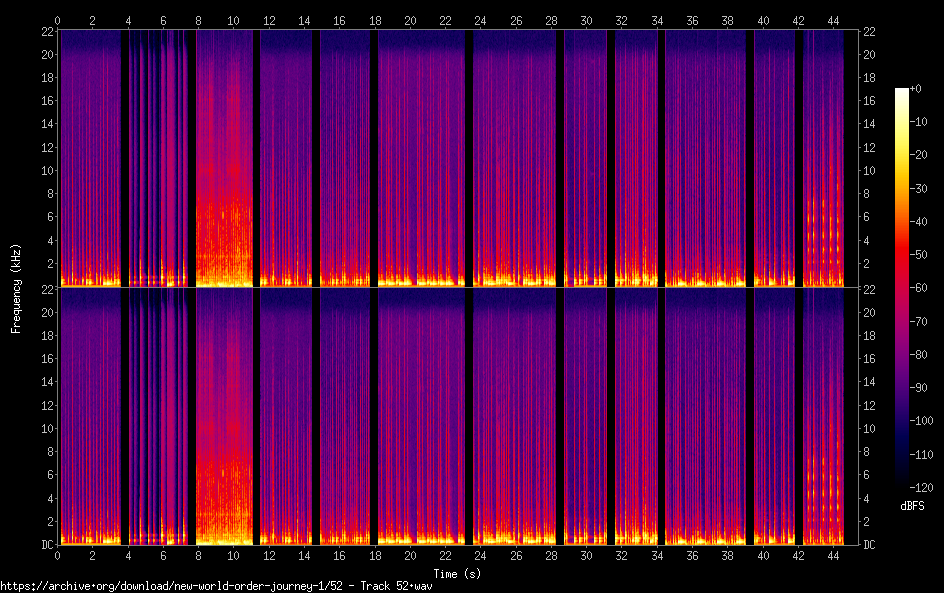The width and height of the screenshot is (944, 593).
Task: Click the "Frequency (kHz)" vertical axis label
Action: pyautogui.click(x=16, y=288)
